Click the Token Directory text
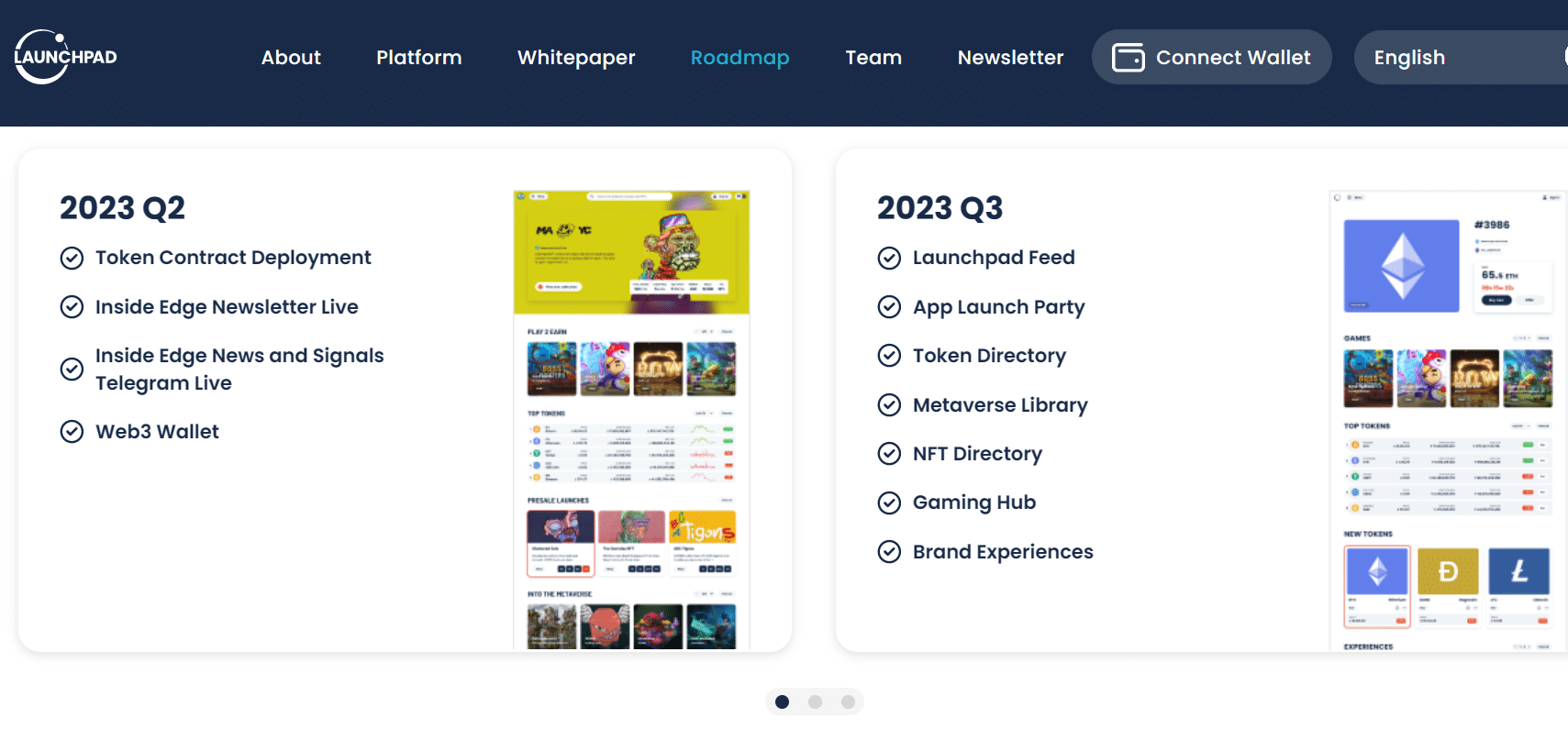 (989, 356)
